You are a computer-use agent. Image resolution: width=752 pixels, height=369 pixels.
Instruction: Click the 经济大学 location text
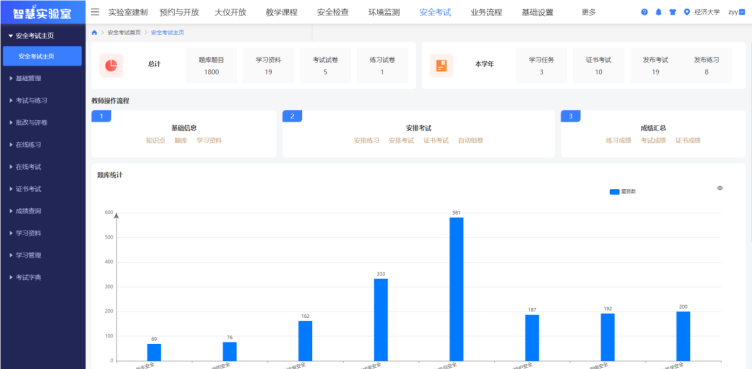coord(707,12)
